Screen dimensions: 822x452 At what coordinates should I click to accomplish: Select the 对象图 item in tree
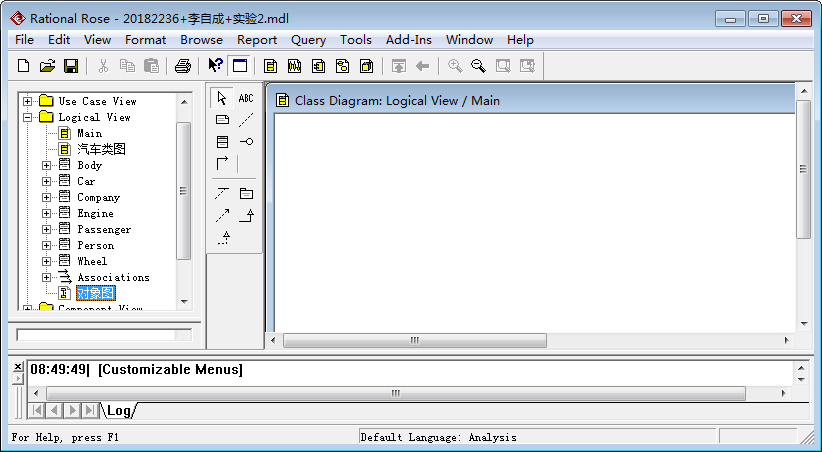pos(96,293)
